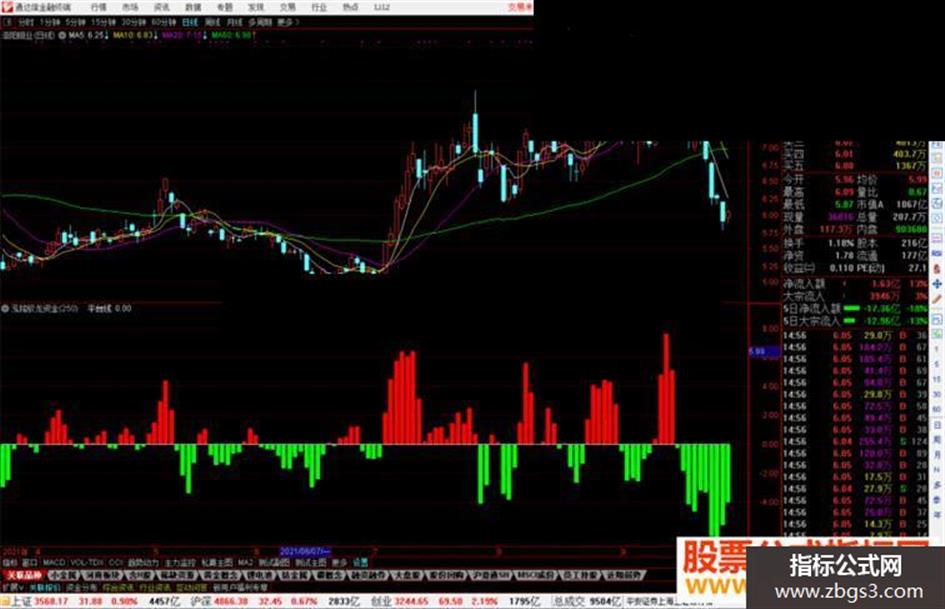The height and width of the screenshot is (609, 945).
Task: Click the 总成交 9584亿 status entry
Action: tap(588, 602)
